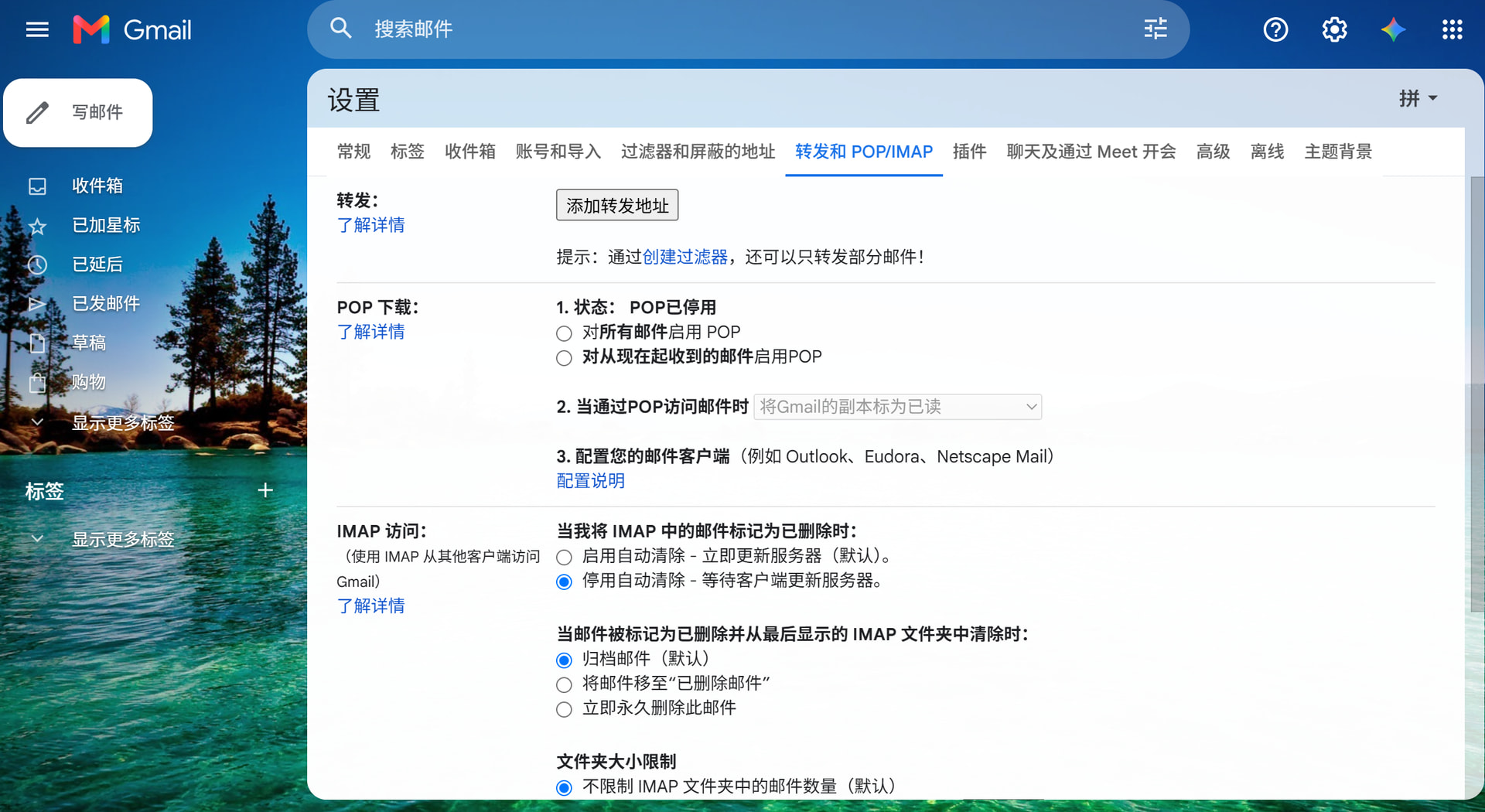Open 已延后 in the sidebar
Screen dimensions: 1485x812
pos(97,264)
